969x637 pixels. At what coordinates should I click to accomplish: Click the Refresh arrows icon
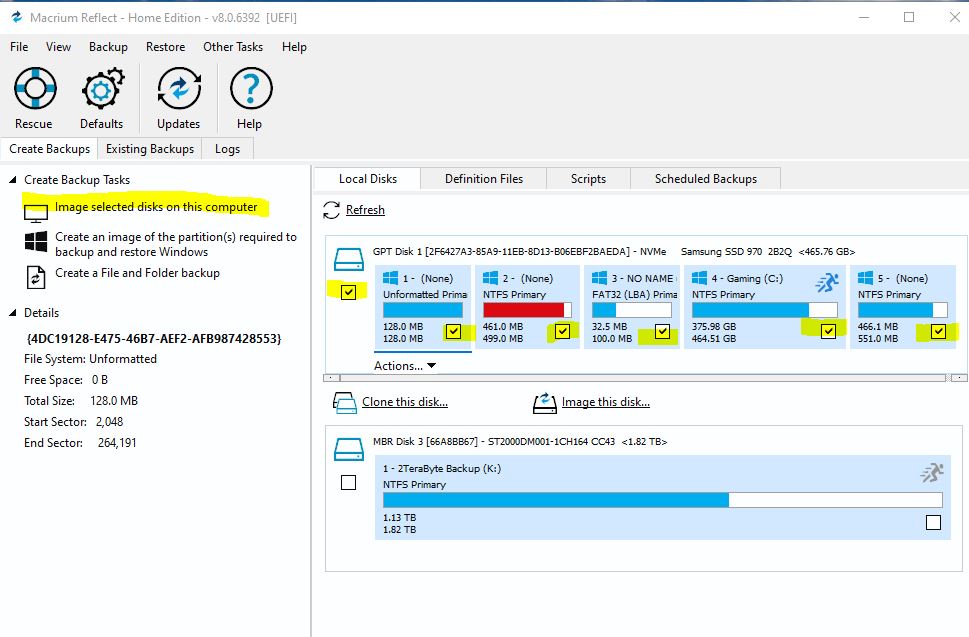coord(332,210)
